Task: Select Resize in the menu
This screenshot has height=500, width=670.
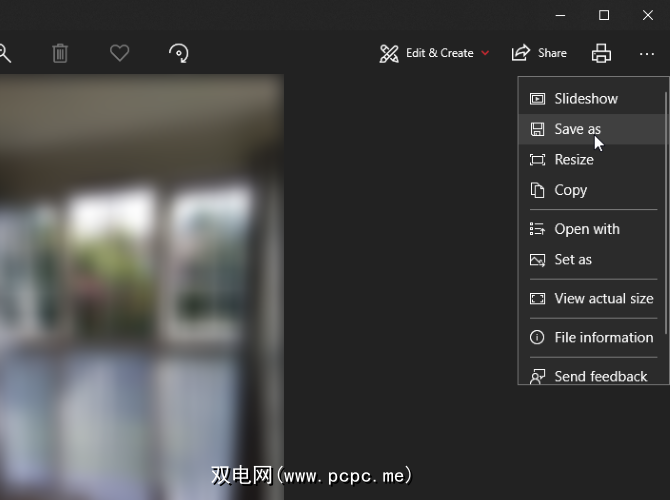Action: [591, 159]
